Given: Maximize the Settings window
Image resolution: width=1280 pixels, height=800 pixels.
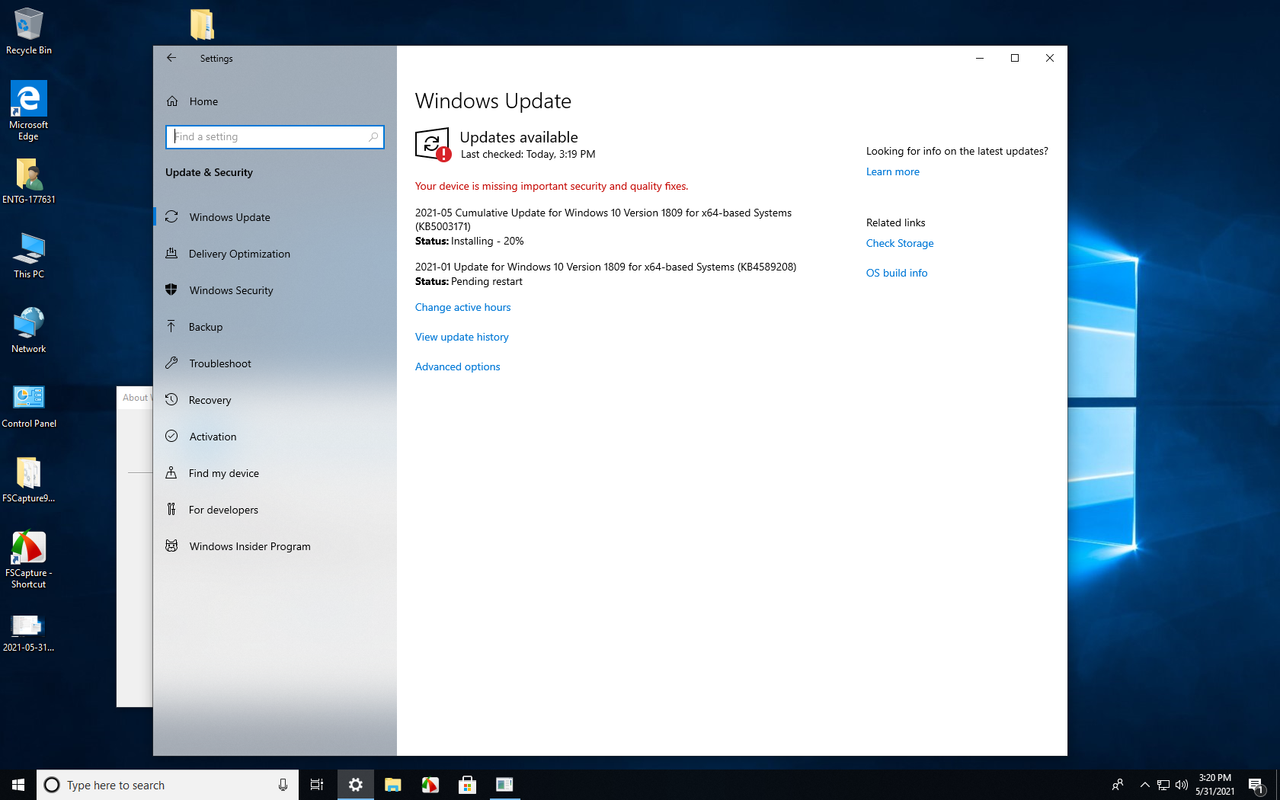Looking at the screenshot, I should click(1014, 58).
